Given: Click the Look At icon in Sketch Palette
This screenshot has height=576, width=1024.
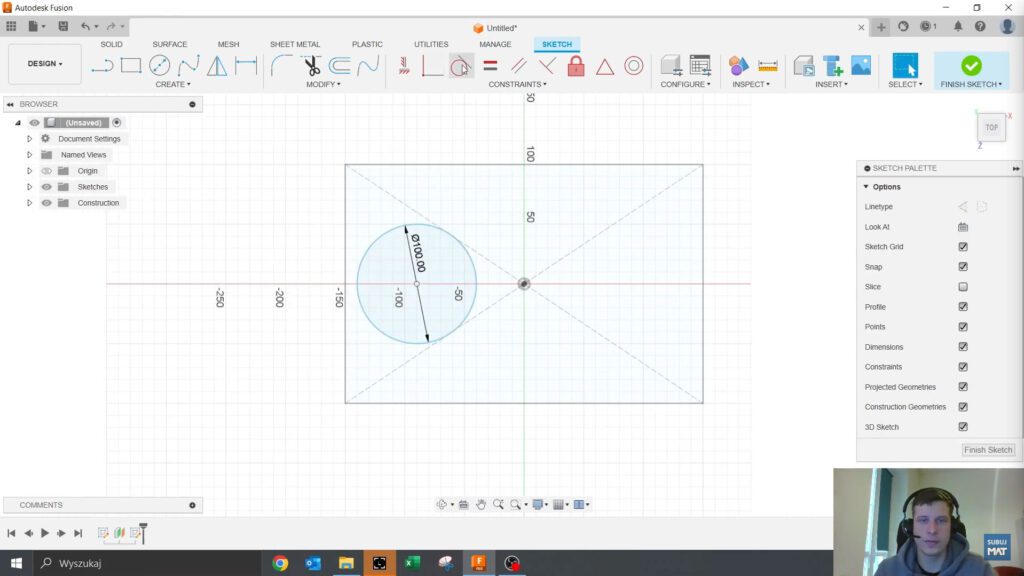Looking at the screenshot, I should (963, 227).
